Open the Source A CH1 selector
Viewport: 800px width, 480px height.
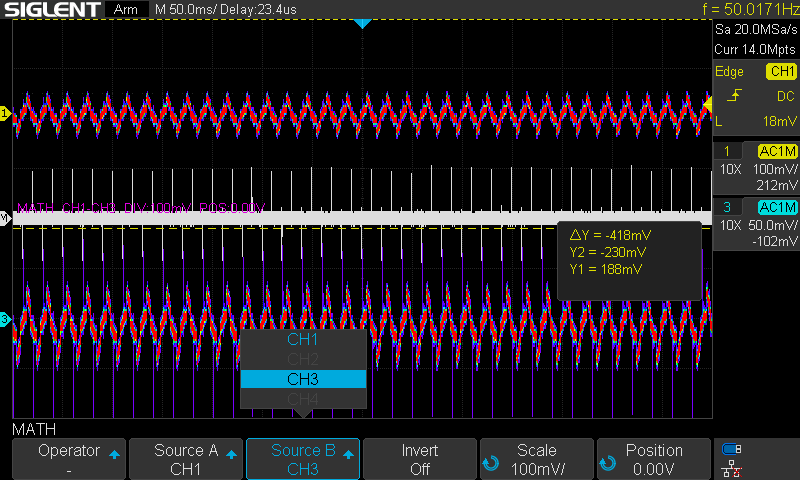click(x=186, y=459)
